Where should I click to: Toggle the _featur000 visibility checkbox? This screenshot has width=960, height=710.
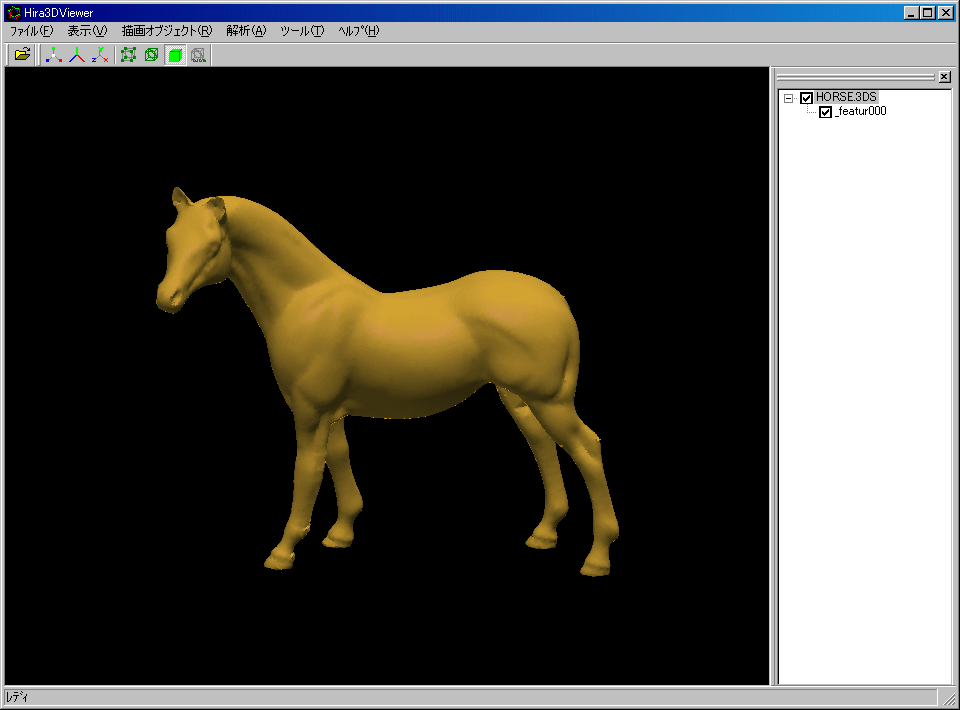825,112
